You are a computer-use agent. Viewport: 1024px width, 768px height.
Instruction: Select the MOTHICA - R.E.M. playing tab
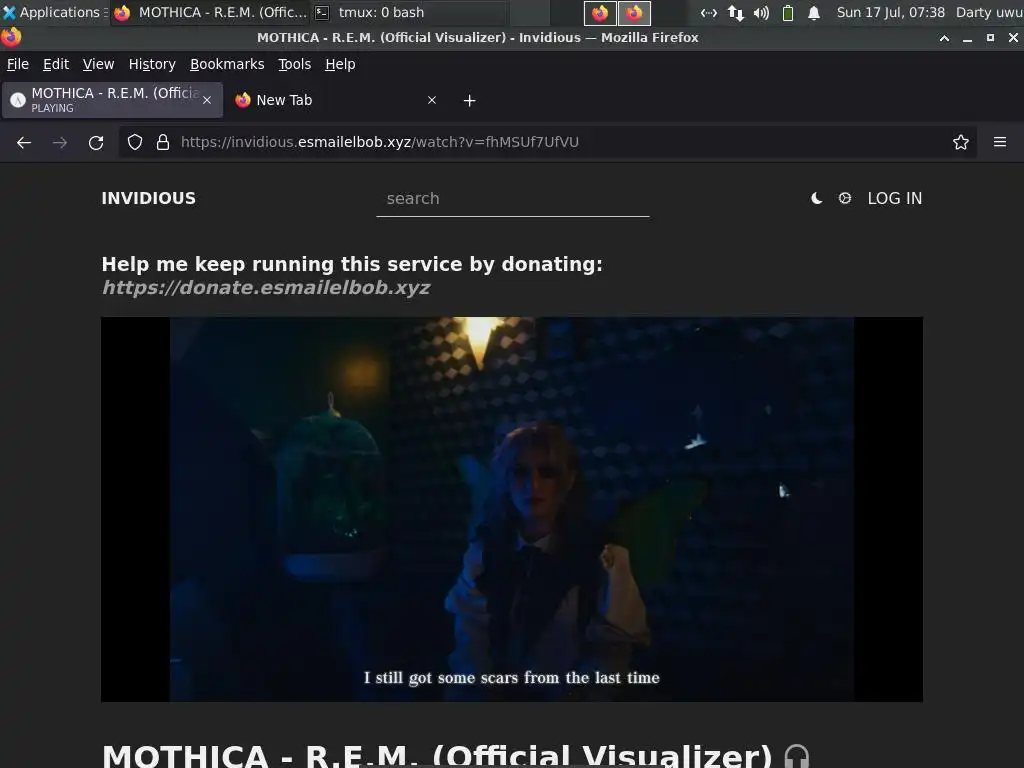click(112, 100)
